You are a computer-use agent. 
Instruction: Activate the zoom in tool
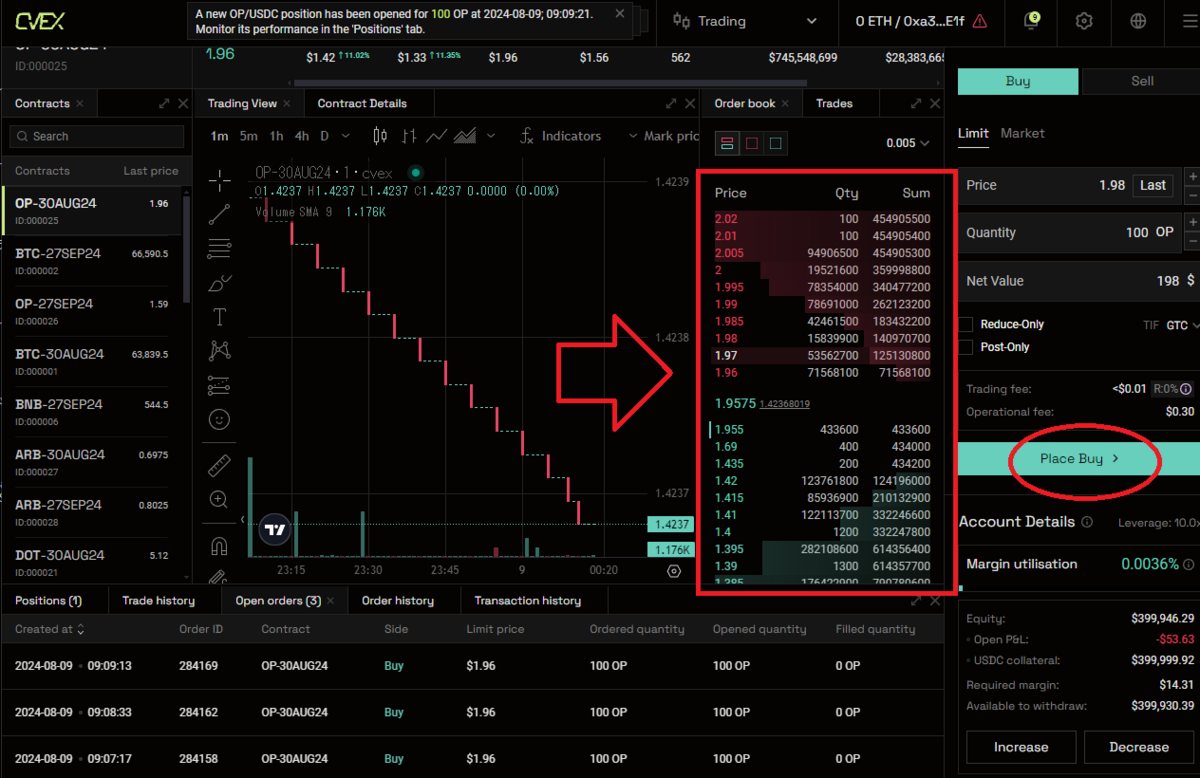[219, 499]
